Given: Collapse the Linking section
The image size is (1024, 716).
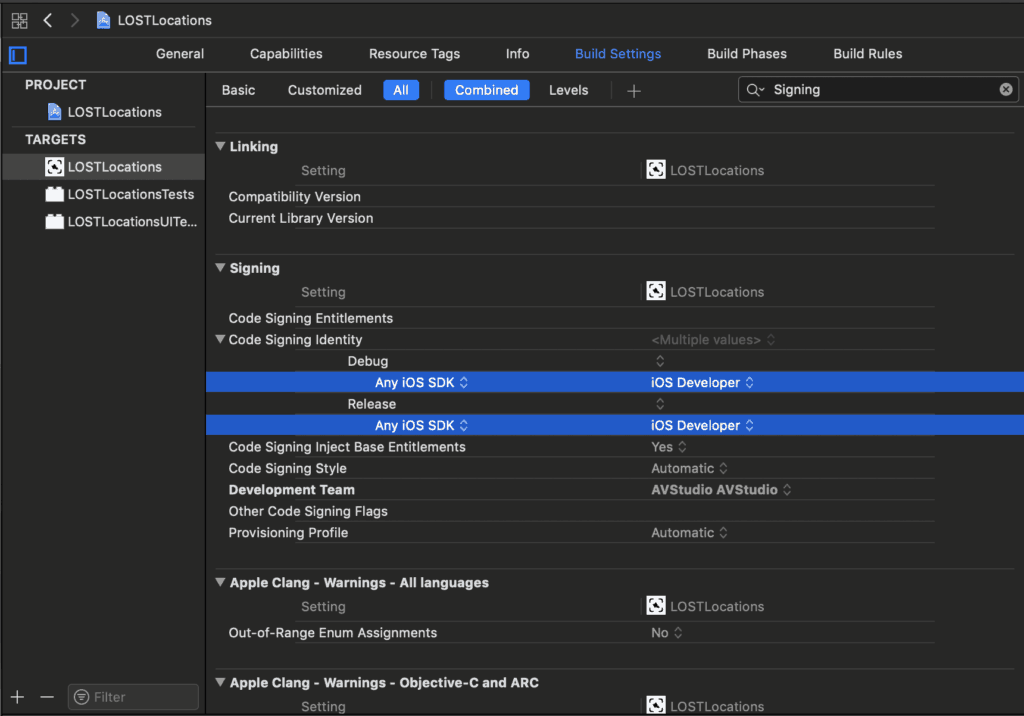Looking at the screenshot, I should coord(220,146).
